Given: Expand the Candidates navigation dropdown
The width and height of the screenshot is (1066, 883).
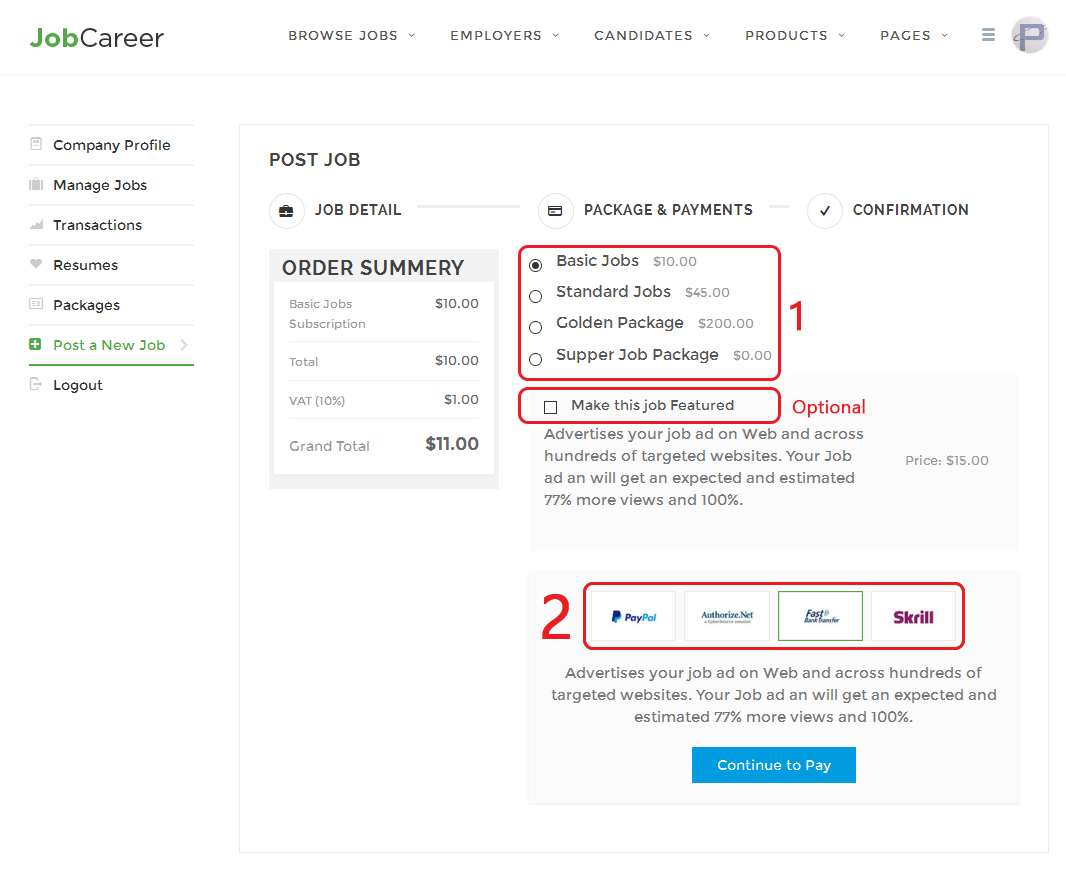Looking at the screenshot, I should [651, 36].
